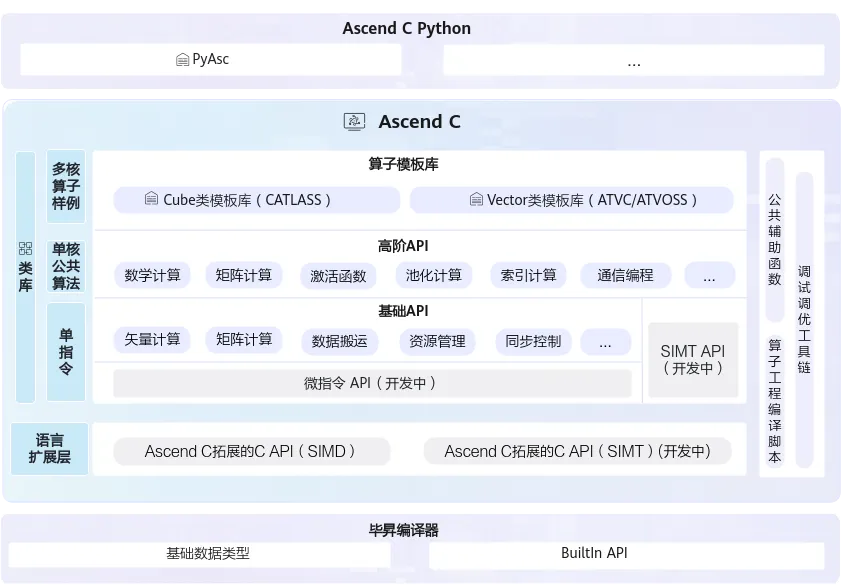Click the Ascend C monitor icon
Image resolution: width=841 pixels, height=585 pixels.
[x=354, y=122]
